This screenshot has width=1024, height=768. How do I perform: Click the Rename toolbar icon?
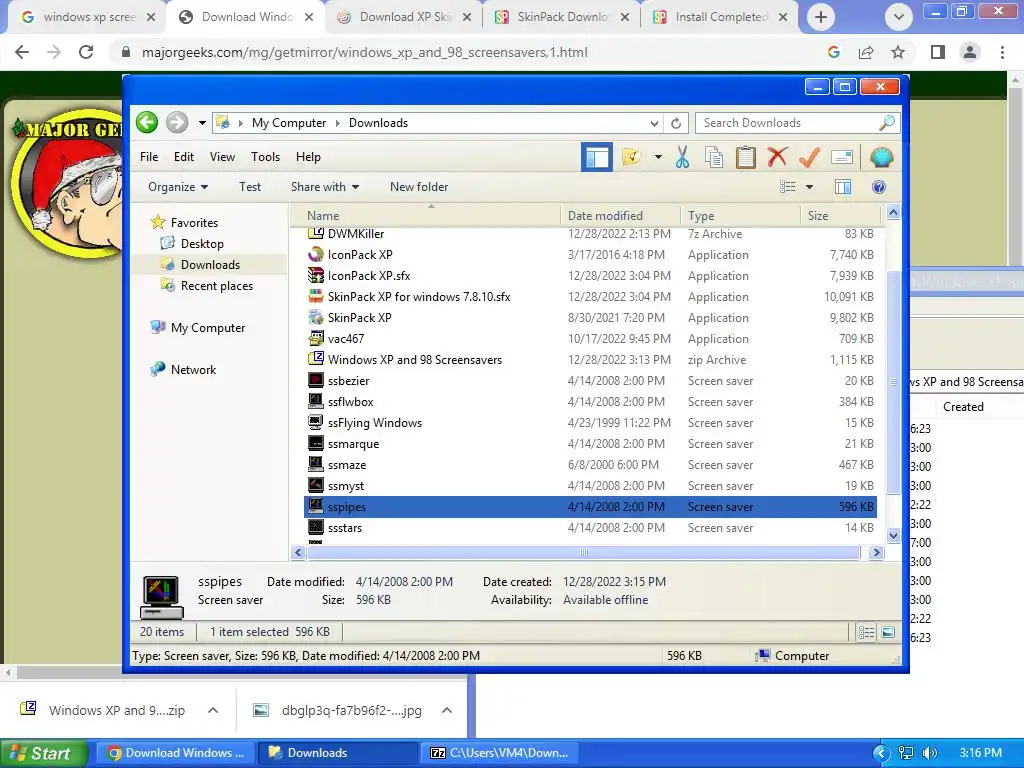coord(842,157)
